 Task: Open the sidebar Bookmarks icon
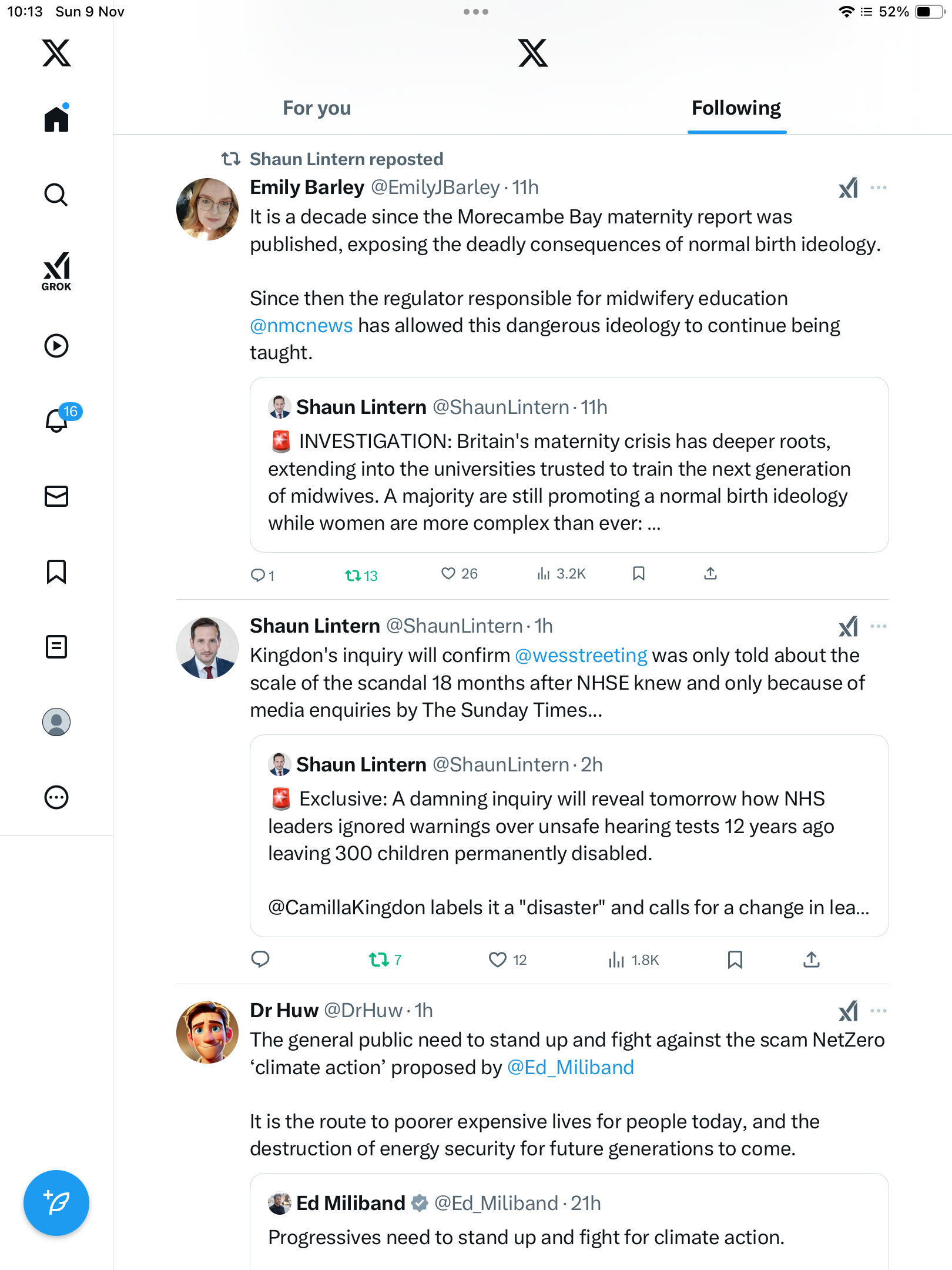pos(56,571)
